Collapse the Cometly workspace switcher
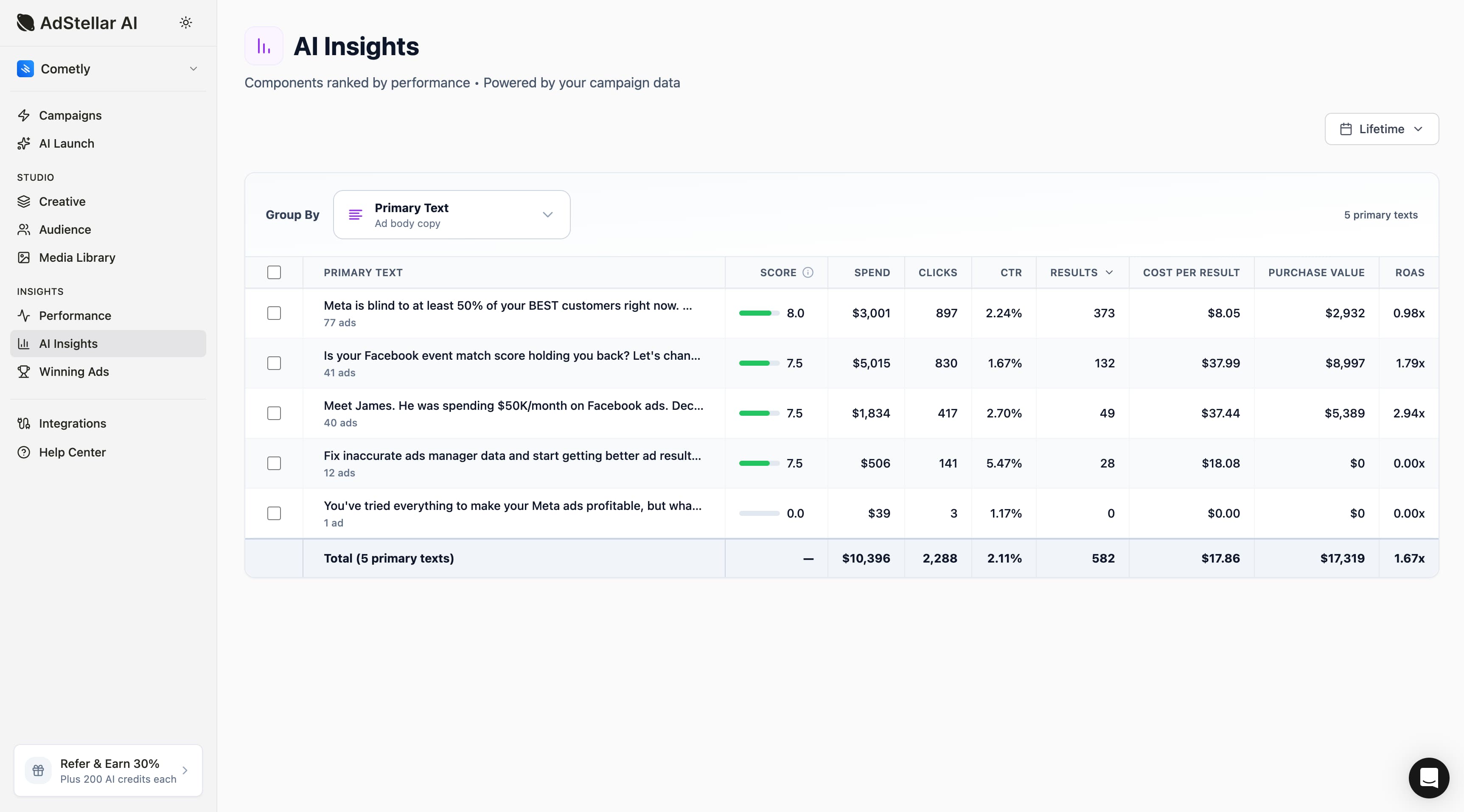Image resolution: width=1464 pixels, height=812 pixels. 193,69
